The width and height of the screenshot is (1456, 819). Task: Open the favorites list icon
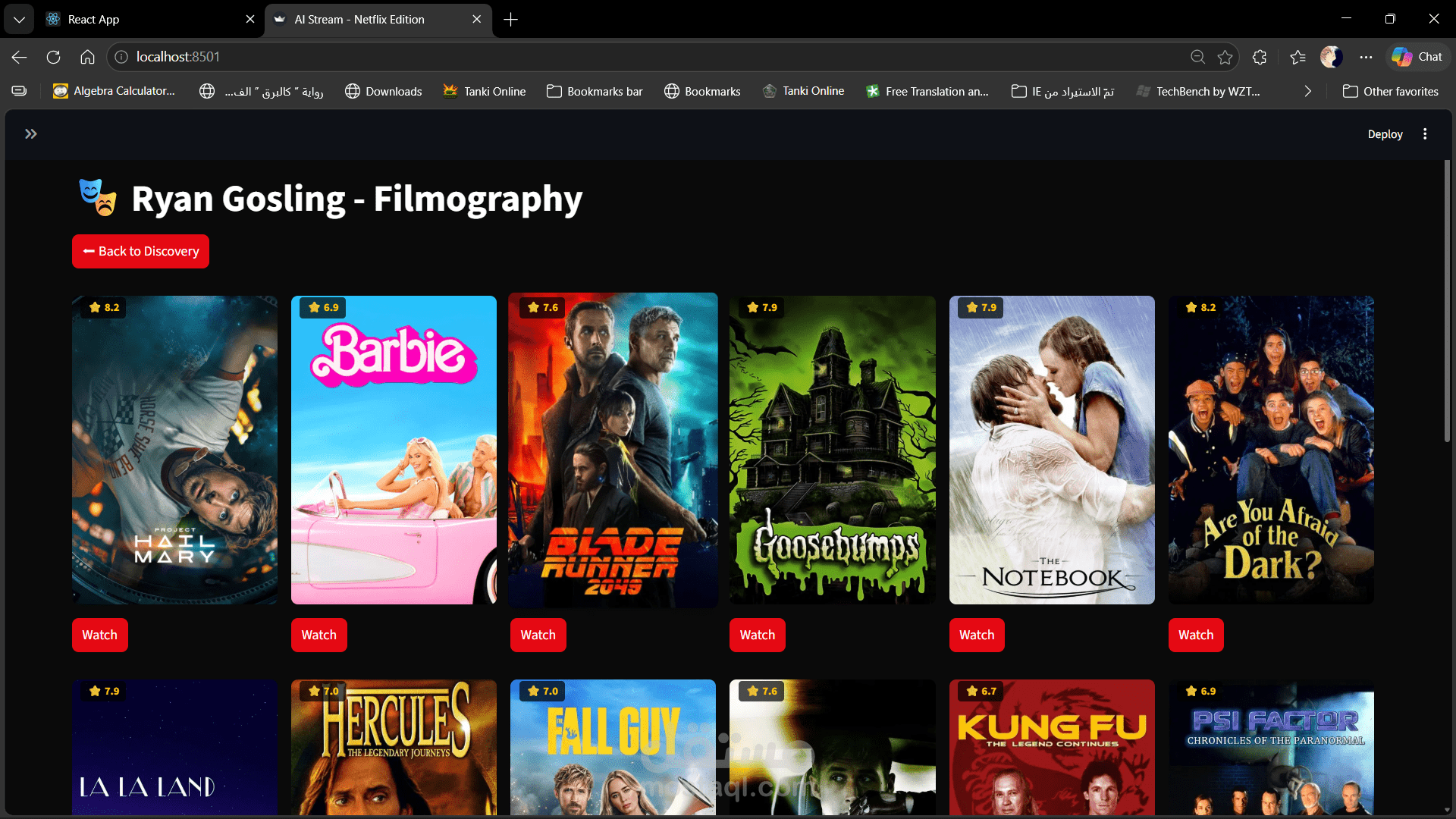1298,57
